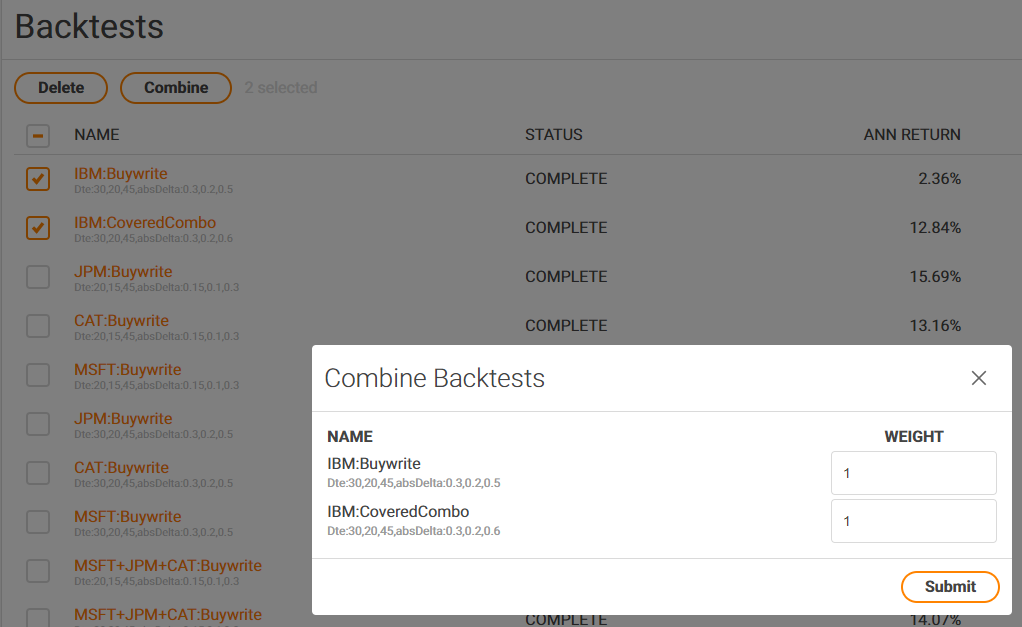Image resolution: width=1022 pixels, height=627 pixels.
Task: Uncheck the IBM:Buywrite row checkbox
Action: click(38, 179)
